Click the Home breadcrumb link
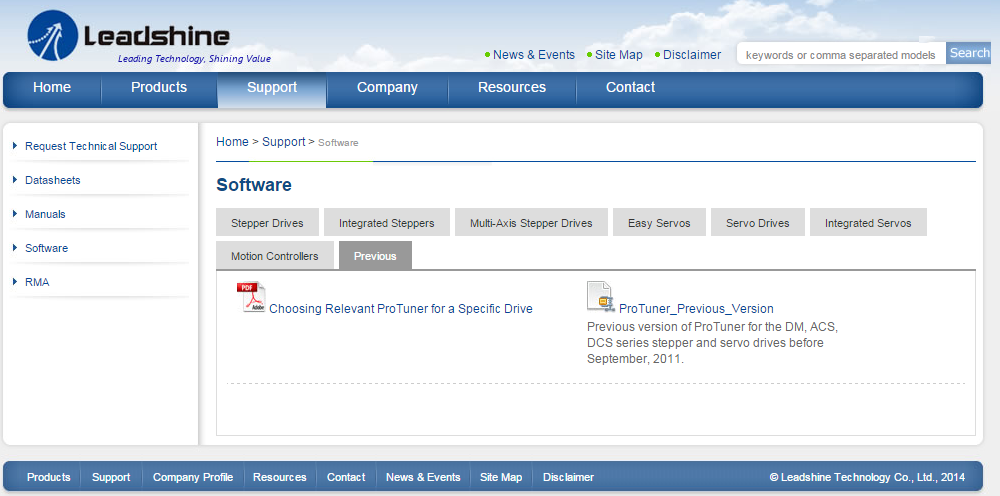 (x=232, y=142)
